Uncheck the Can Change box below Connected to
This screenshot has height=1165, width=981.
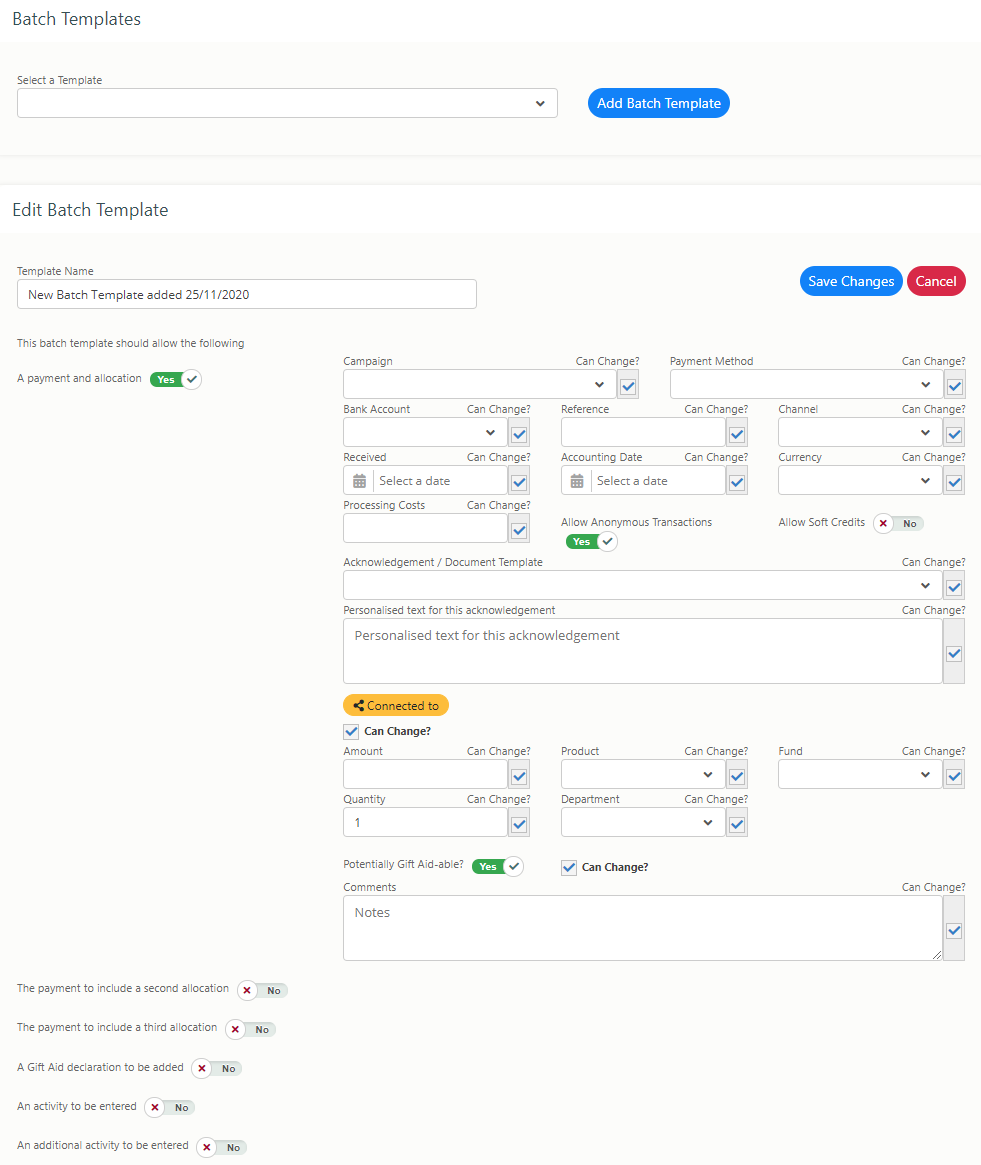[351, 731]
